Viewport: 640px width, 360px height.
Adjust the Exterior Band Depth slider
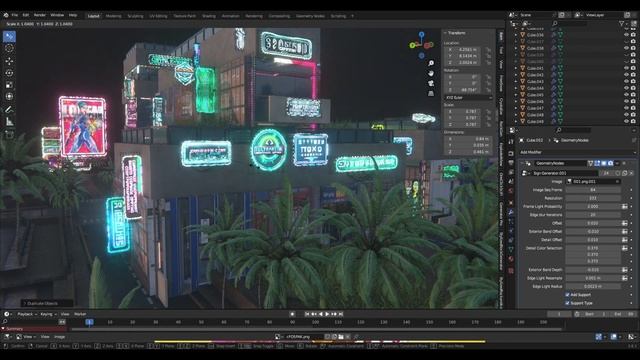[593, 270]
